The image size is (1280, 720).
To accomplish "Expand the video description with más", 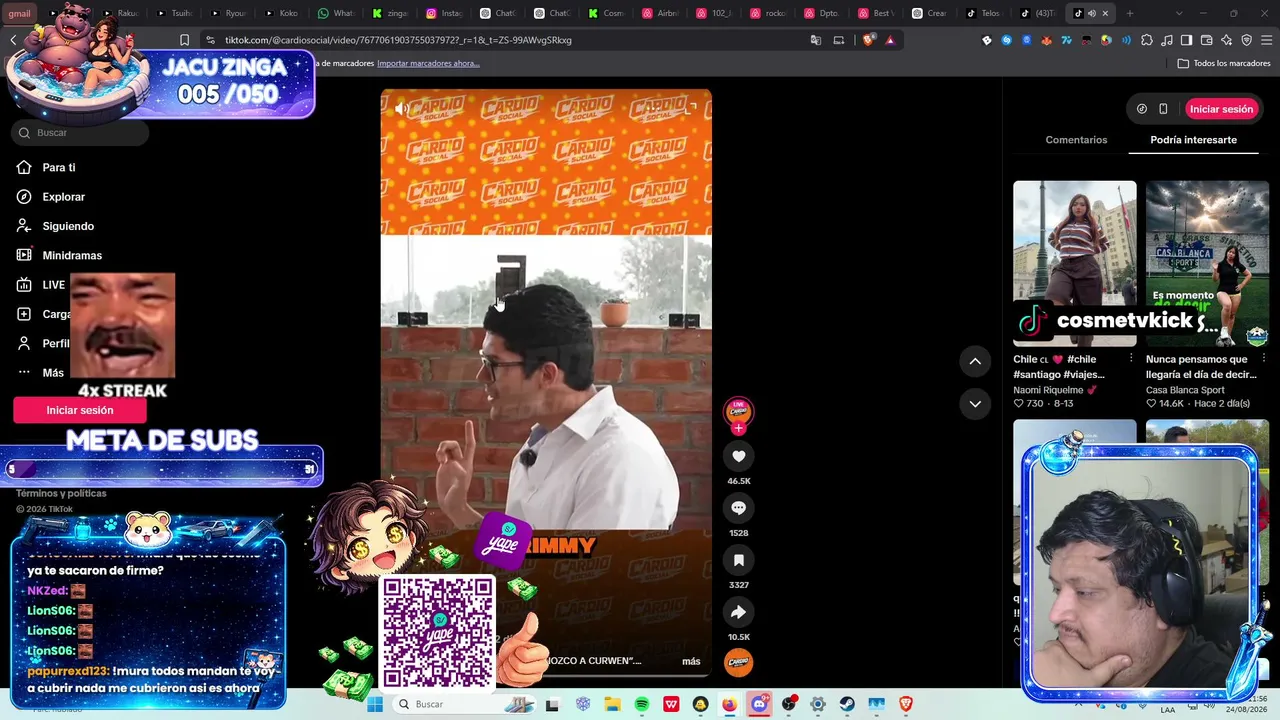I will 691,661.
